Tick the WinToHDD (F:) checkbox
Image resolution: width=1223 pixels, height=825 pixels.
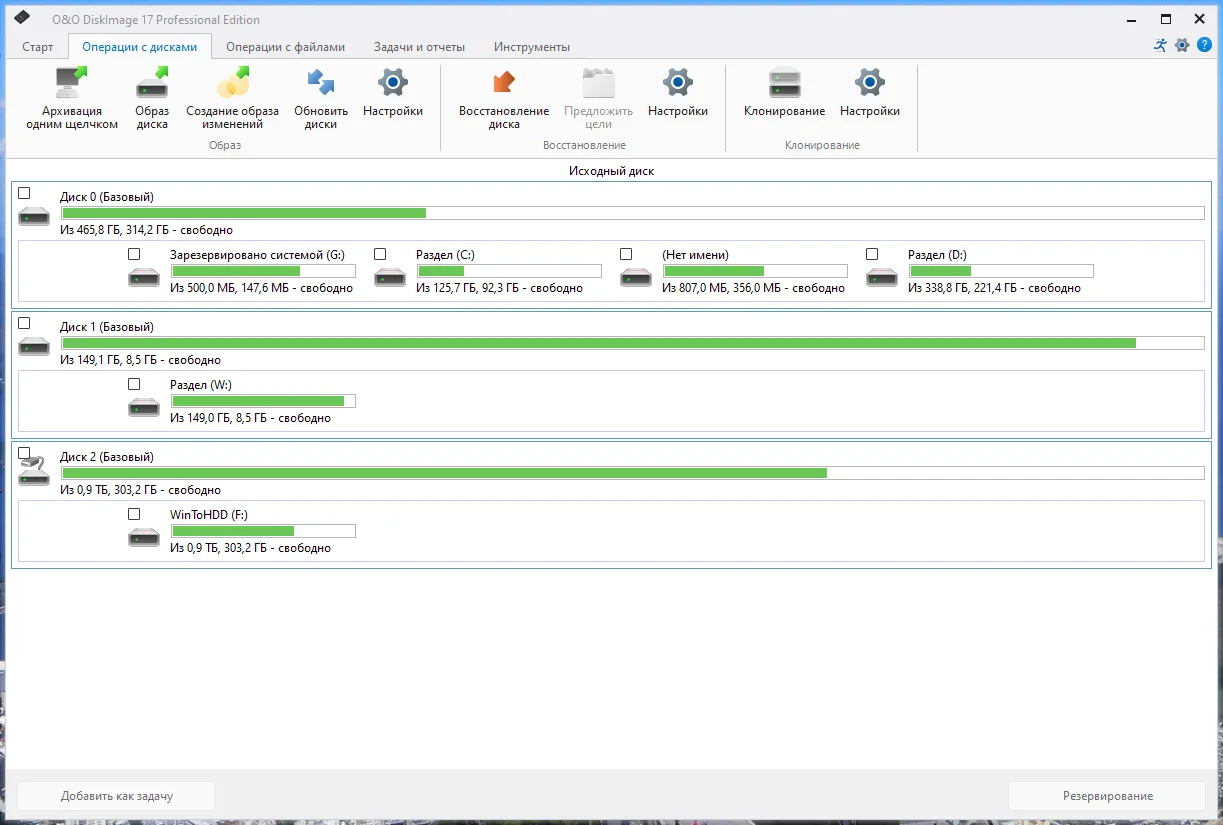tap(134, 514)
